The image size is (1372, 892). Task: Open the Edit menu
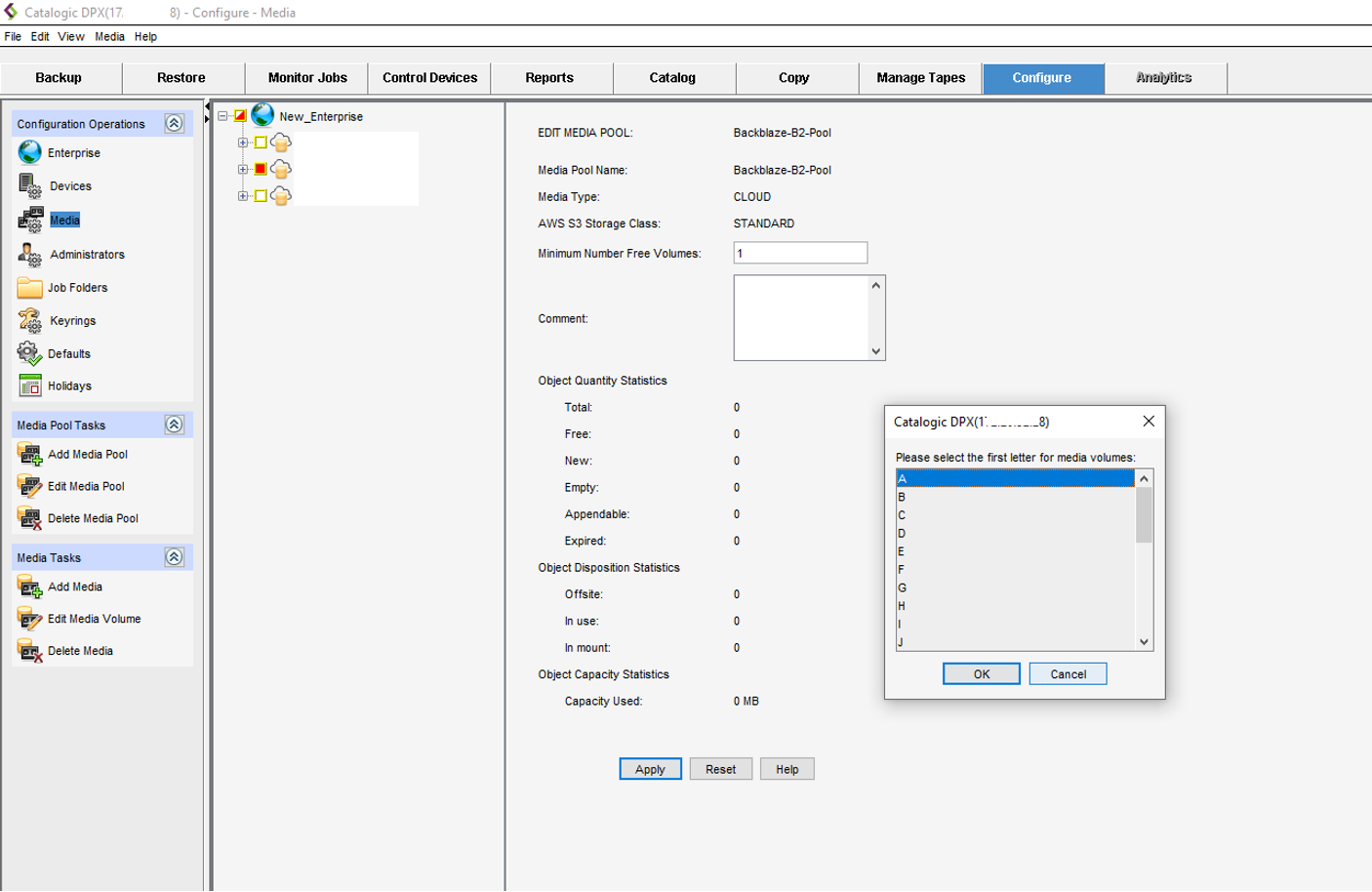point(40,36)
